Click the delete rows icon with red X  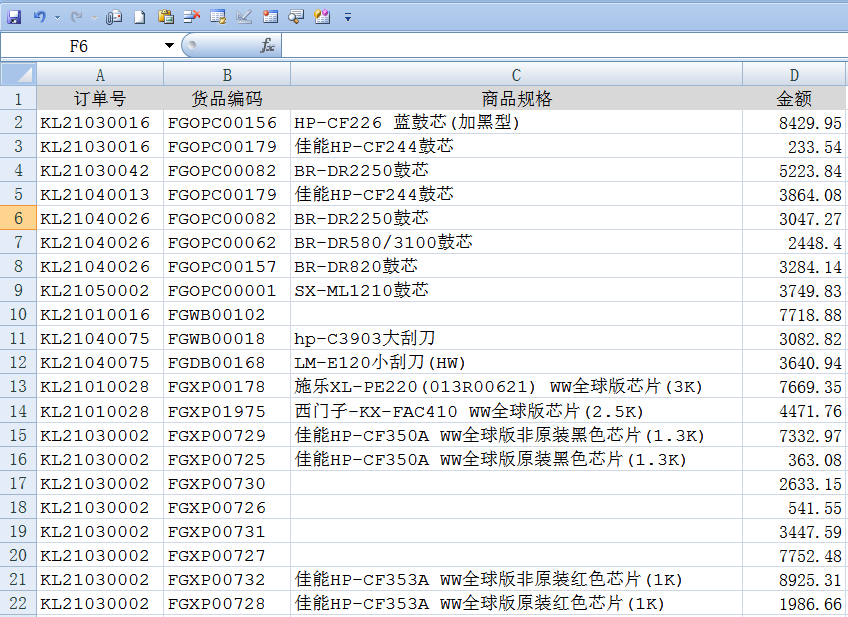(191, 17)
